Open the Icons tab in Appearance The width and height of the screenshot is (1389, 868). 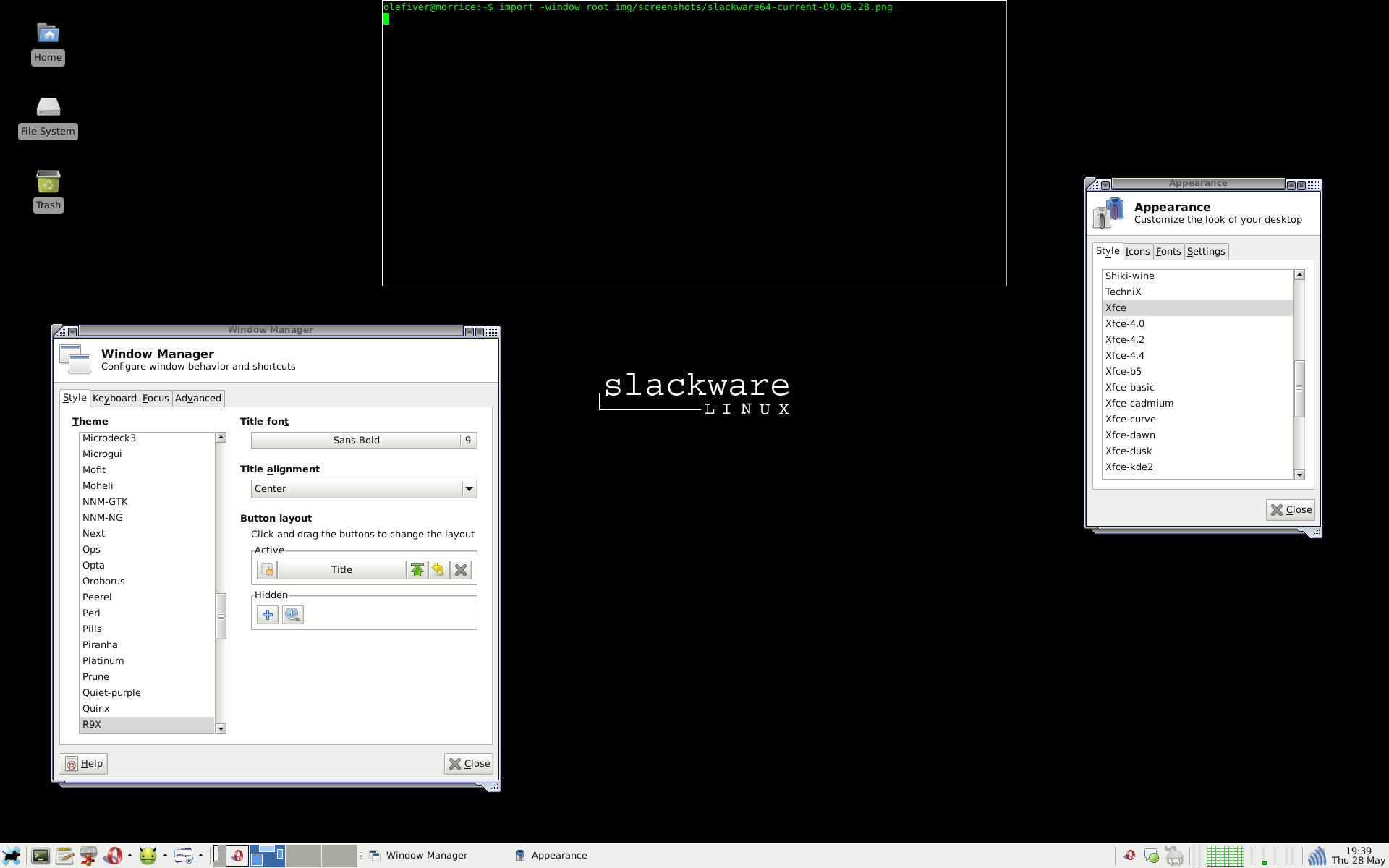click(1137, 252)
